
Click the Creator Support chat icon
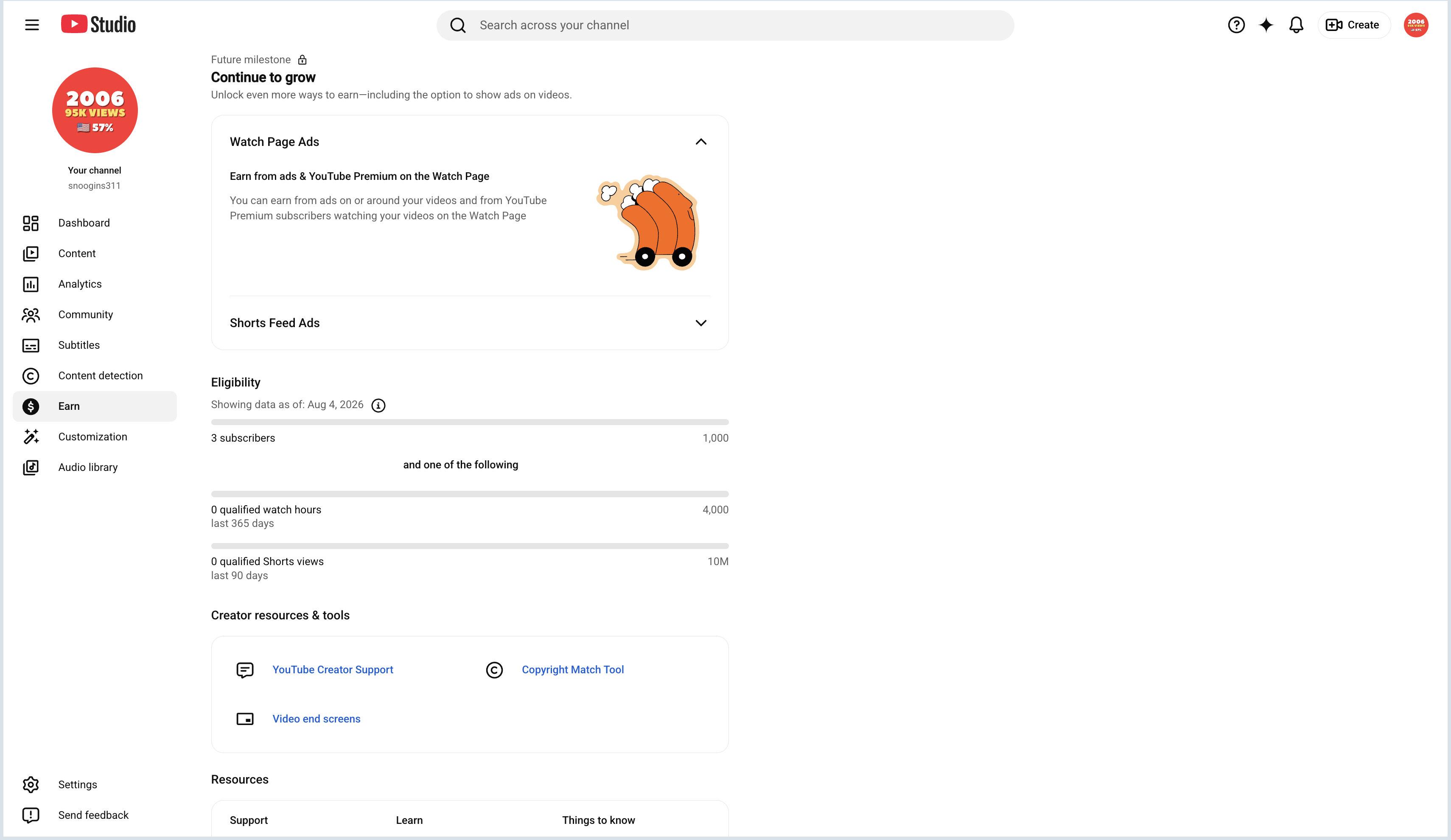(x=245, y=669)
